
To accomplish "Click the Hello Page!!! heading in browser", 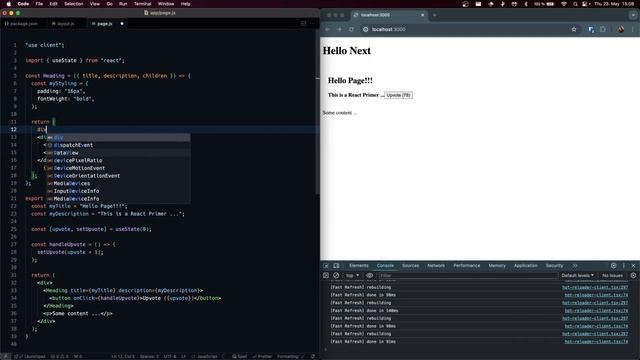I will click(350, 80).
